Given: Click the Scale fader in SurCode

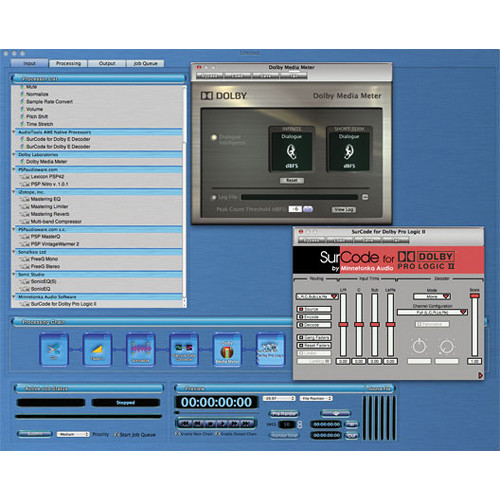Looking at the screenshot, I should pyautogui.click(x=474, y=296).
